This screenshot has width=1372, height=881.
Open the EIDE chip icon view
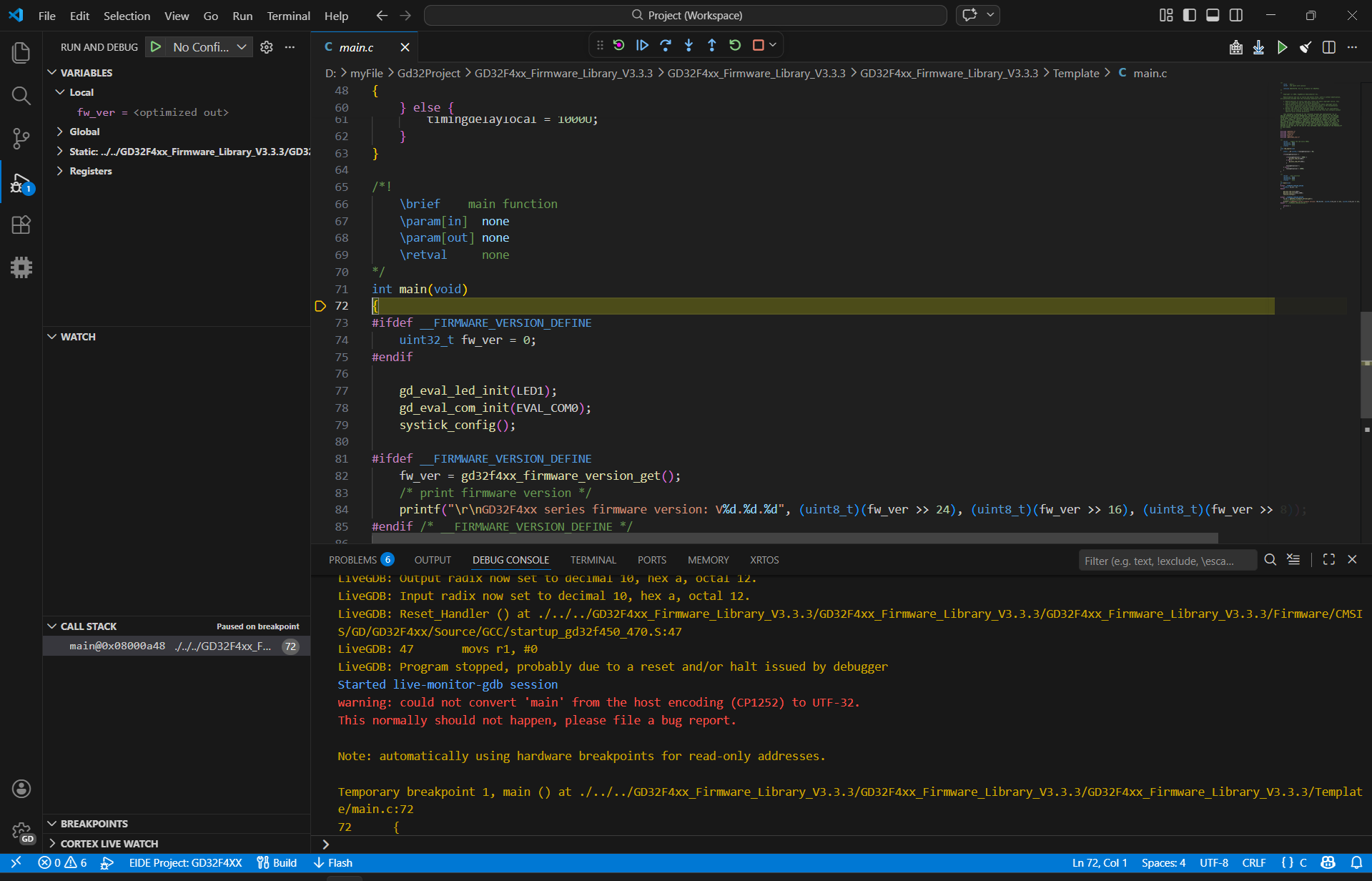tap(21, 267)
